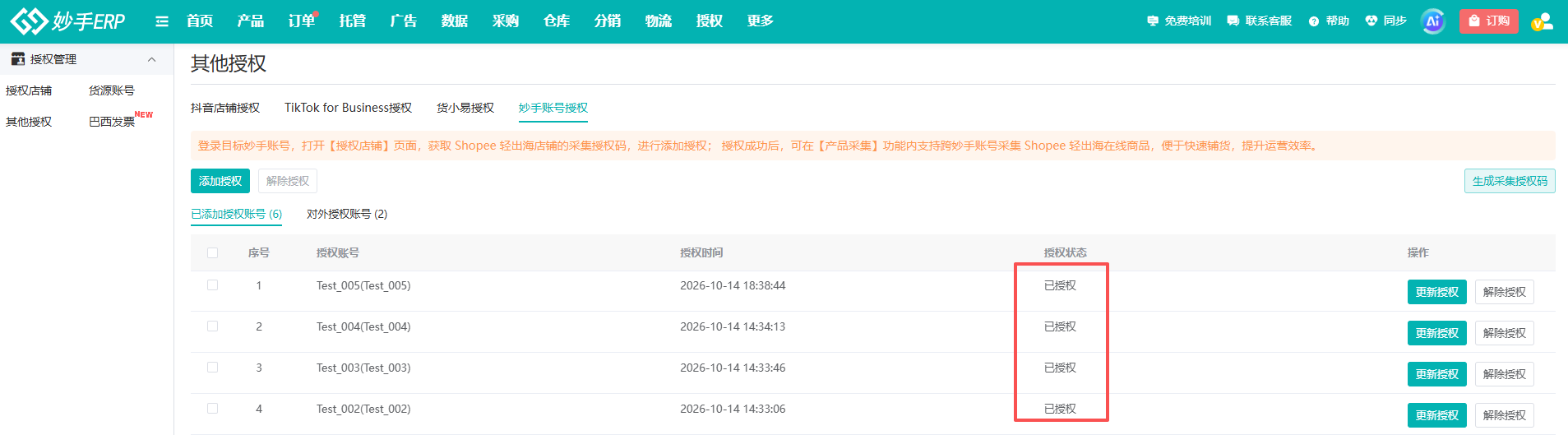Click the 妙手ERP logo
The height and width of the screenshot is (435, 1568).
click(67, 21)
